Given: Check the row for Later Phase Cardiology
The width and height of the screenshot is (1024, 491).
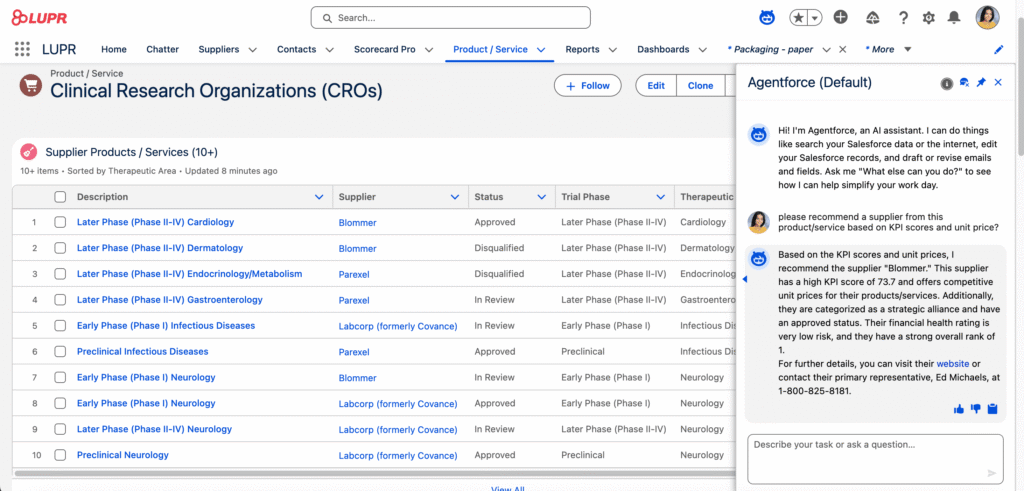Looking at the screenshot, I should click(60, 222).
